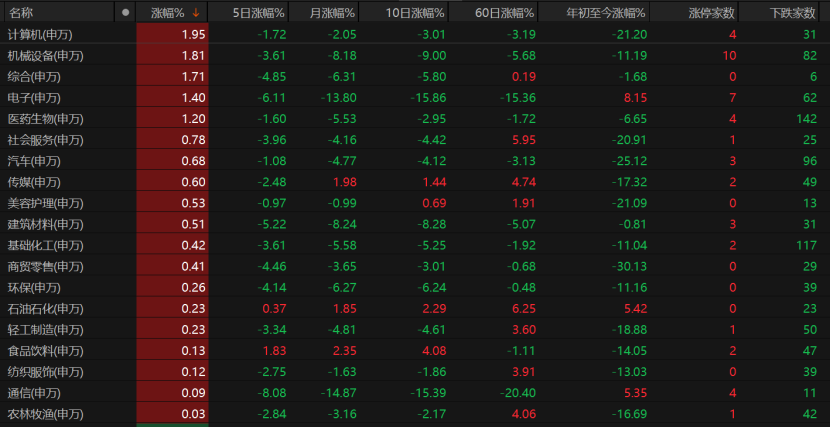Select the 医药生物(申万) row name
Screen dimensions: 831x428
click(46, 119)
